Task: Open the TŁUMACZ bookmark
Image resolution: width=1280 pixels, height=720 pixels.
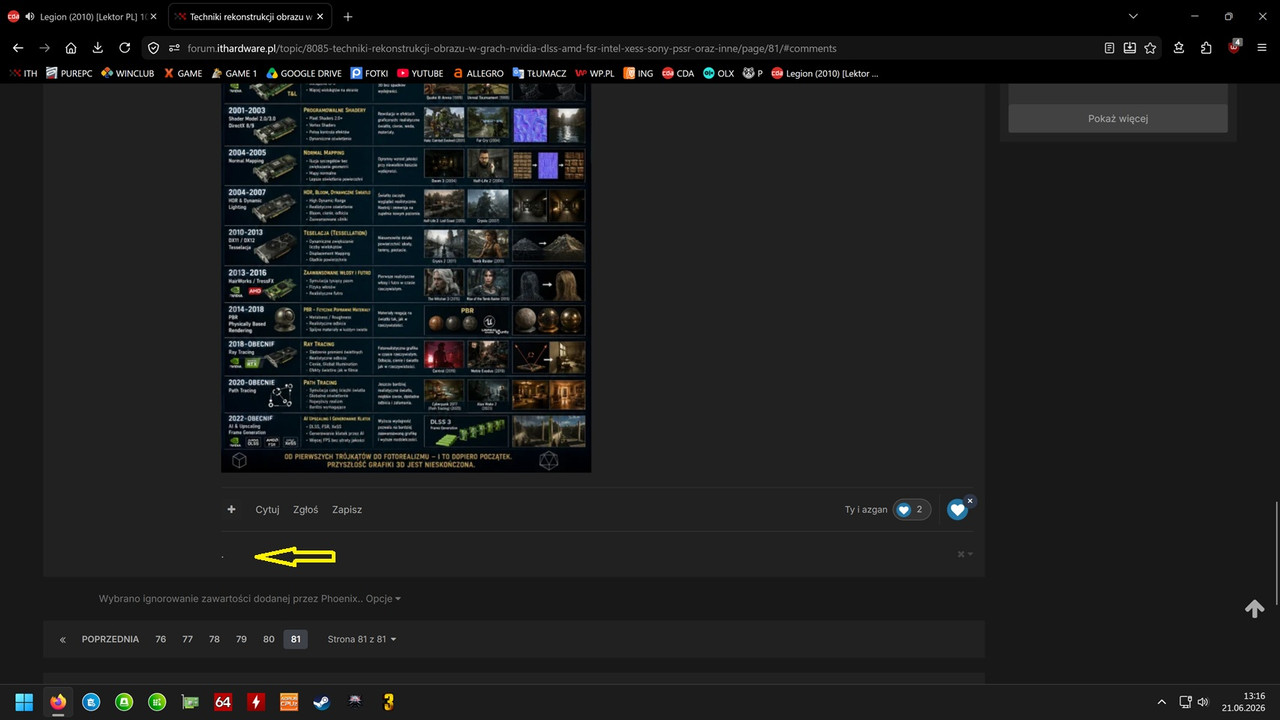Action: point(539,73)
